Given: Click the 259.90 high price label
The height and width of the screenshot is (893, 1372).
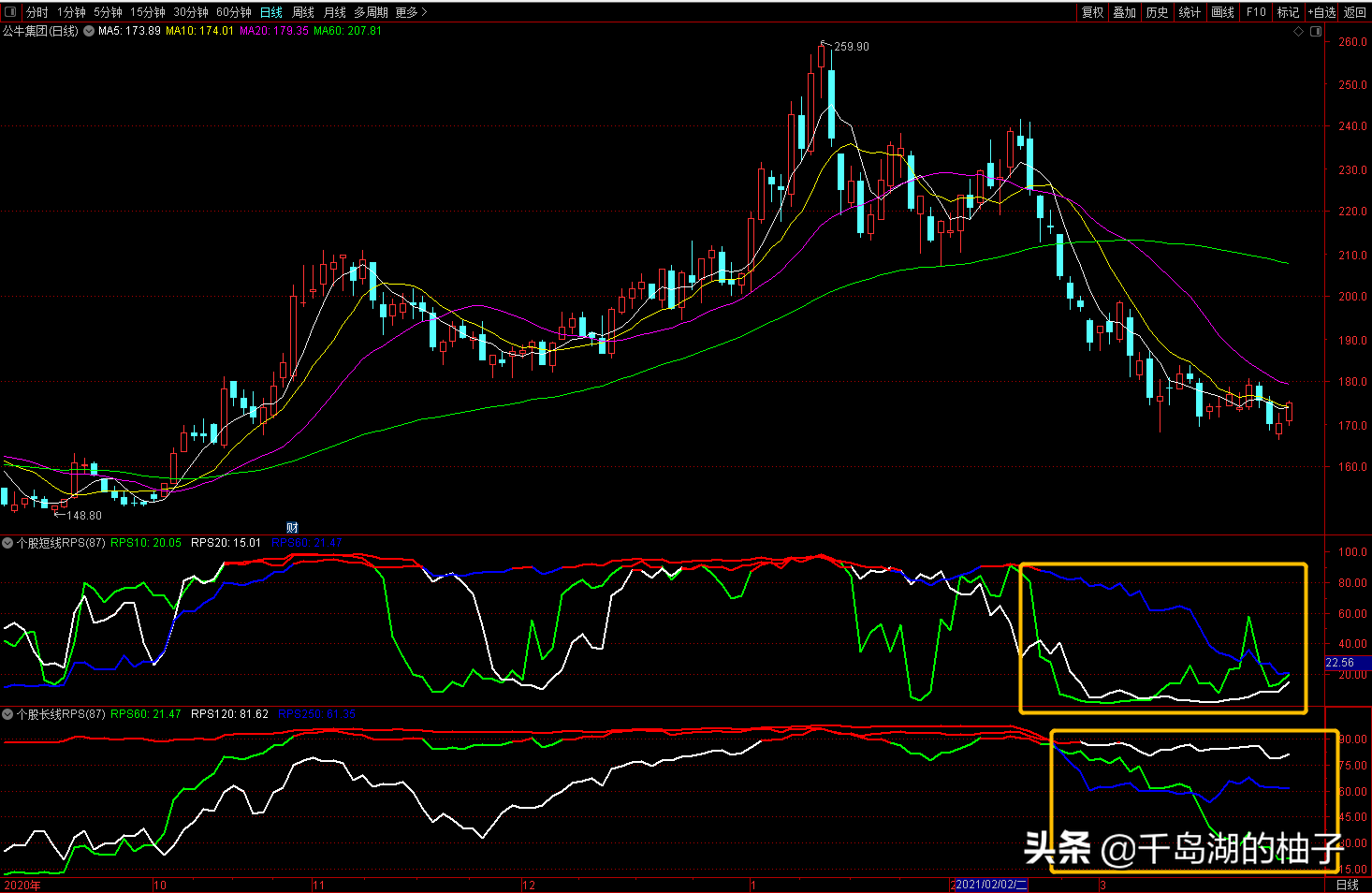Looking at the screenshot, I should [851, 47].
